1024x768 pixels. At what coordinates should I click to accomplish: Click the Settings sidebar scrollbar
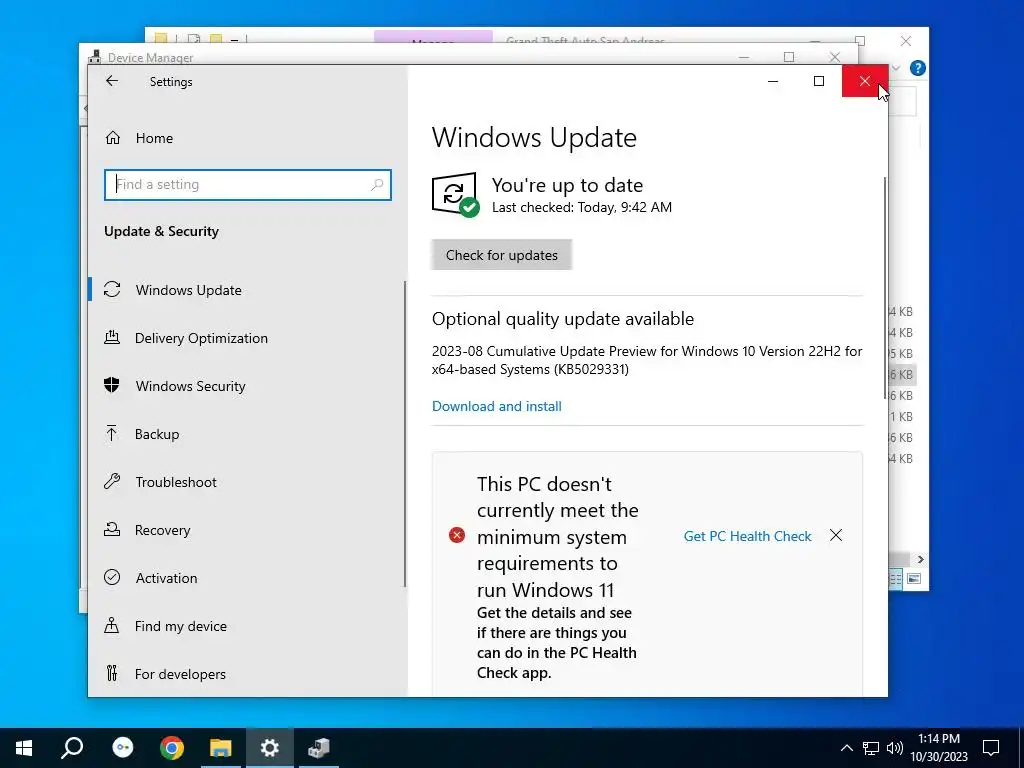pyautogui.click(x=405, y=434)
